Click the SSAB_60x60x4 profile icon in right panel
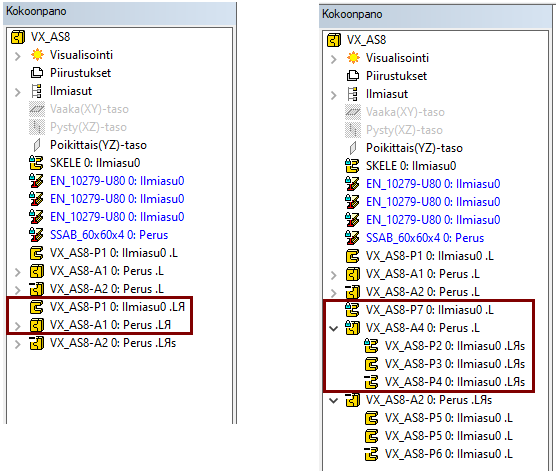This screenshot has height=471, width=556. 352,238
